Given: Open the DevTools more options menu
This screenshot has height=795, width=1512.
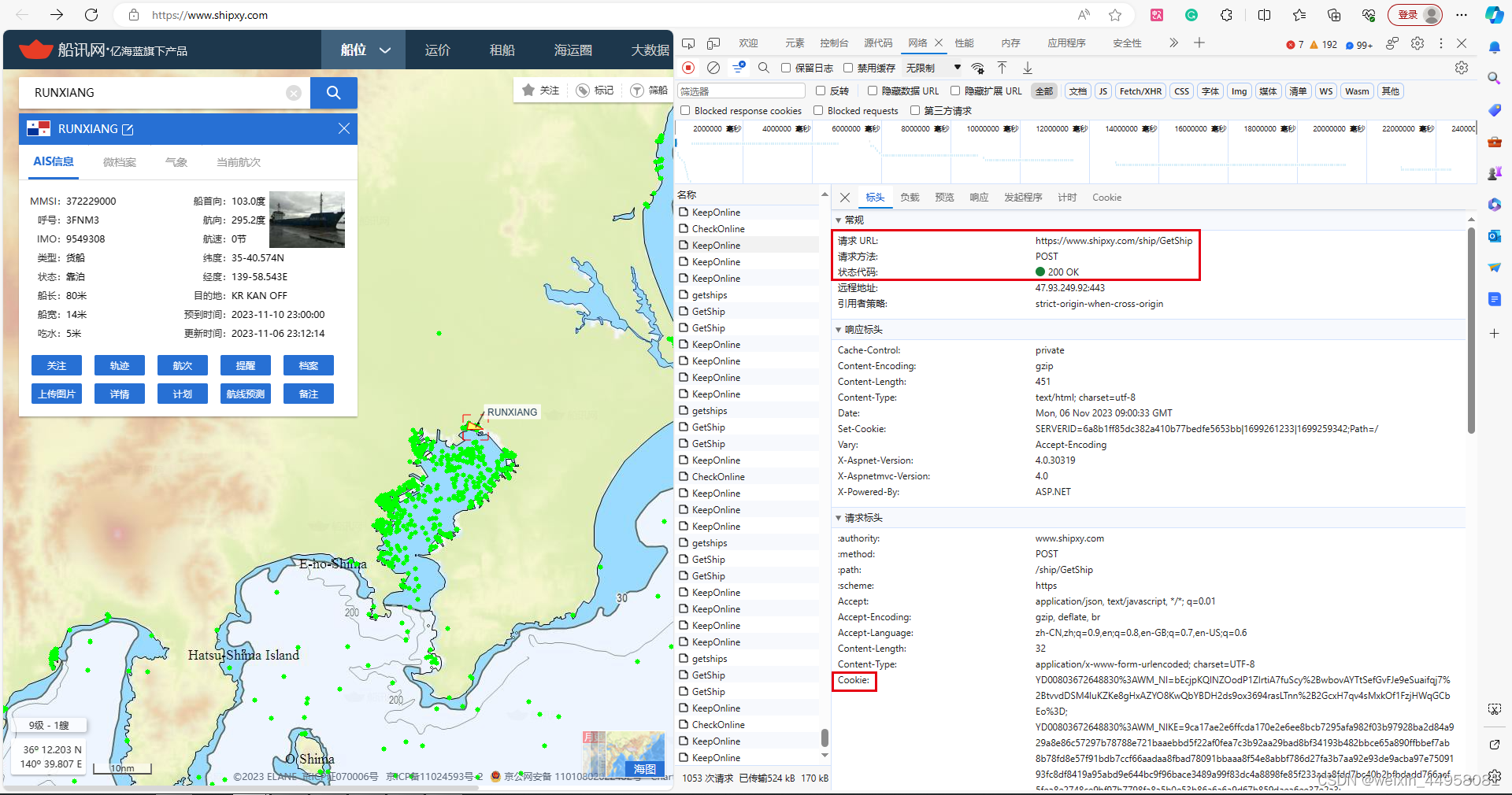Looking at the screenshot, I should point(1440,43).
